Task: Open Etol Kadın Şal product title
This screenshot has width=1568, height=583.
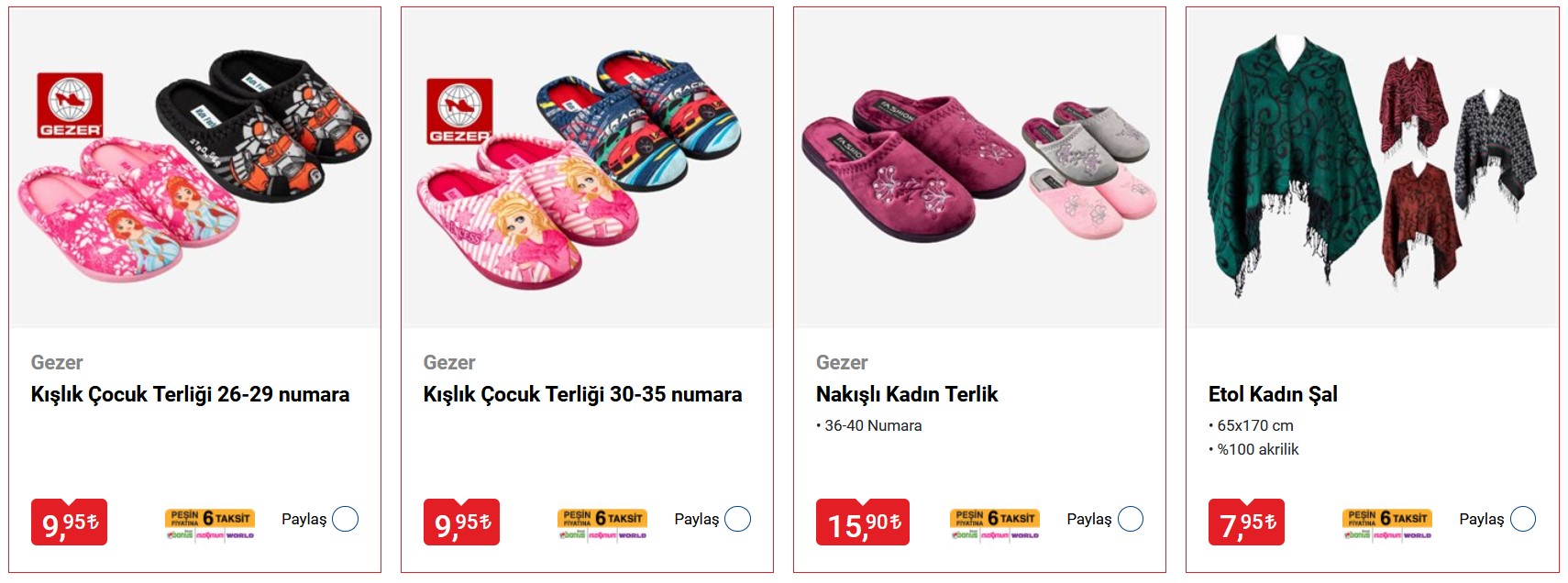Action: [1273, 394]
